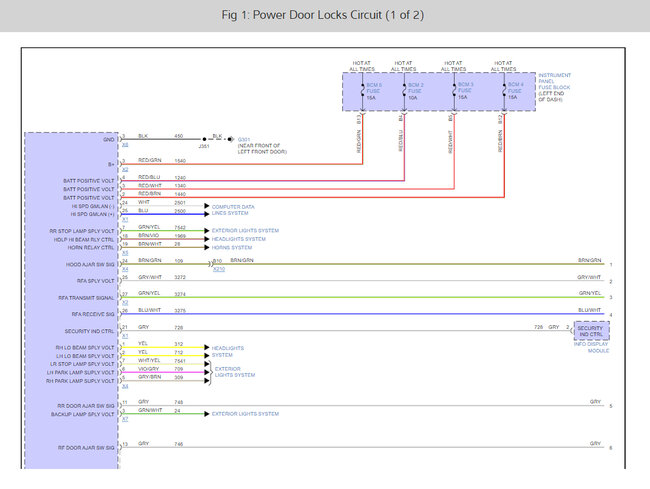Click the J351 splice dot
Image resolution: width=650 pixels, height=489 pixels.
pyautogui.click(x=203, y=139)
